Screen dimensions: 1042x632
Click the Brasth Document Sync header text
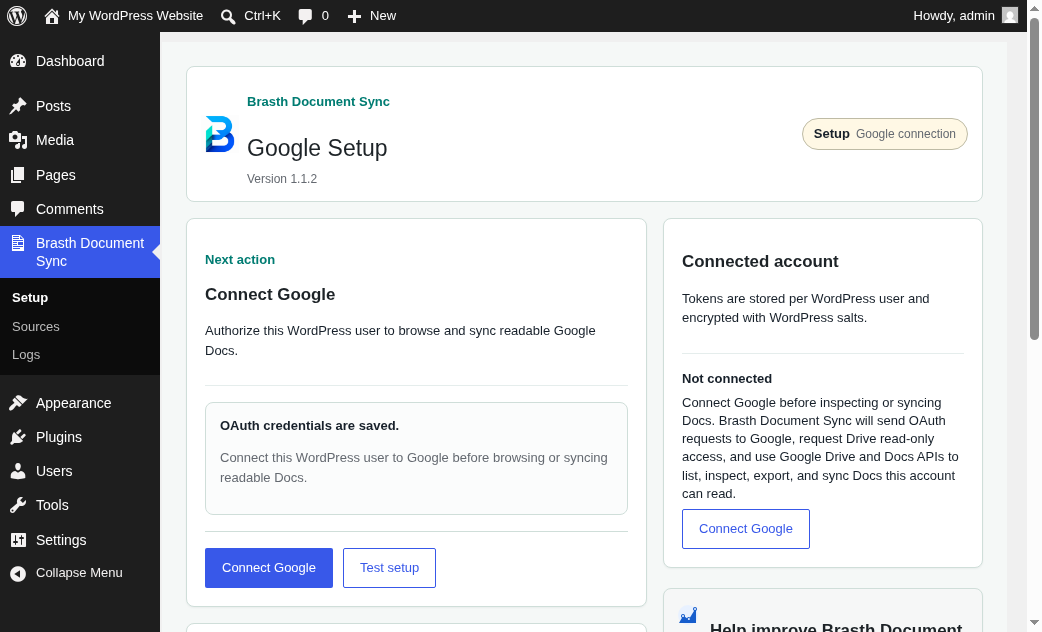click(x=318, y=102)
